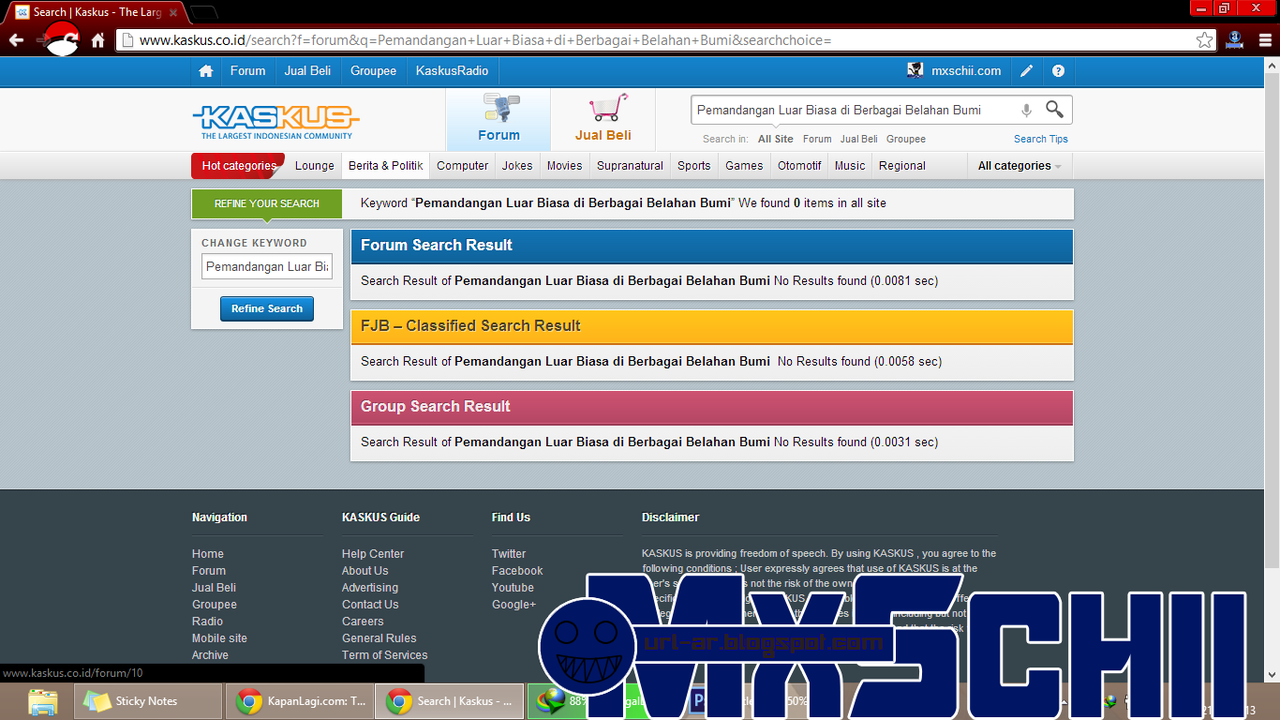This screenshot has height=720, width=1280.
Task: Open the Contact Us footer link
Action: point(370,605)
